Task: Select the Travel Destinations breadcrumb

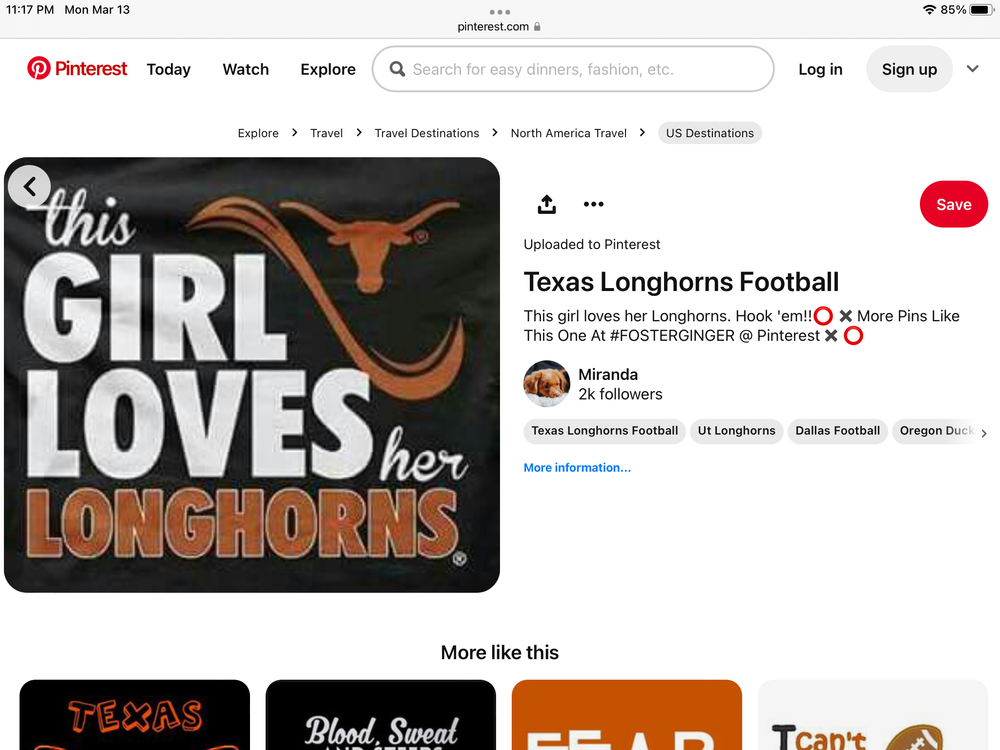Action: coord(427,133)
